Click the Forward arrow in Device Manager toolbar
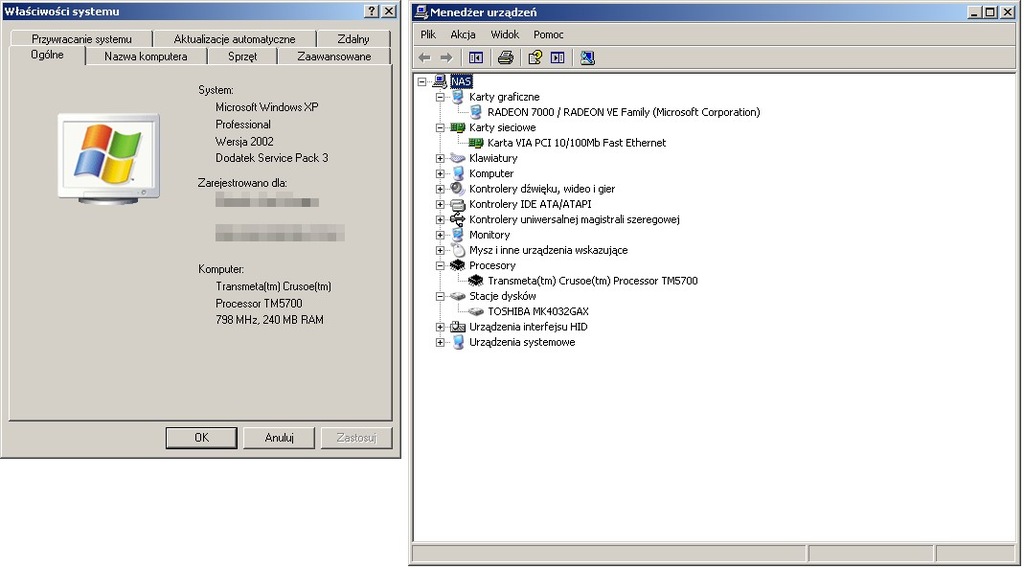This screenshot has width=1024, height=569. click(x=446, y=57)
